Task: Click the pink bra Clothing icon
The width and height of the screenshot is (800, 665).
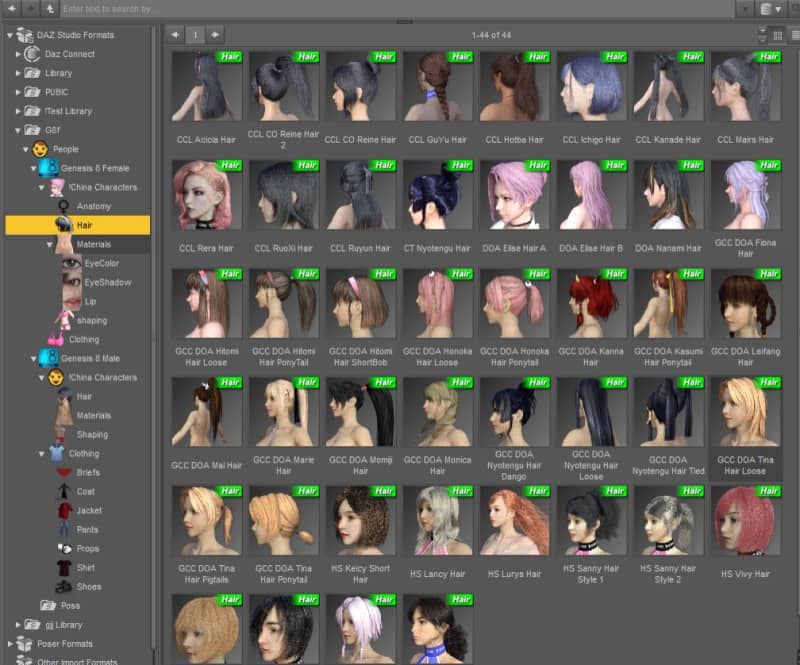Action: pos(56,339)
